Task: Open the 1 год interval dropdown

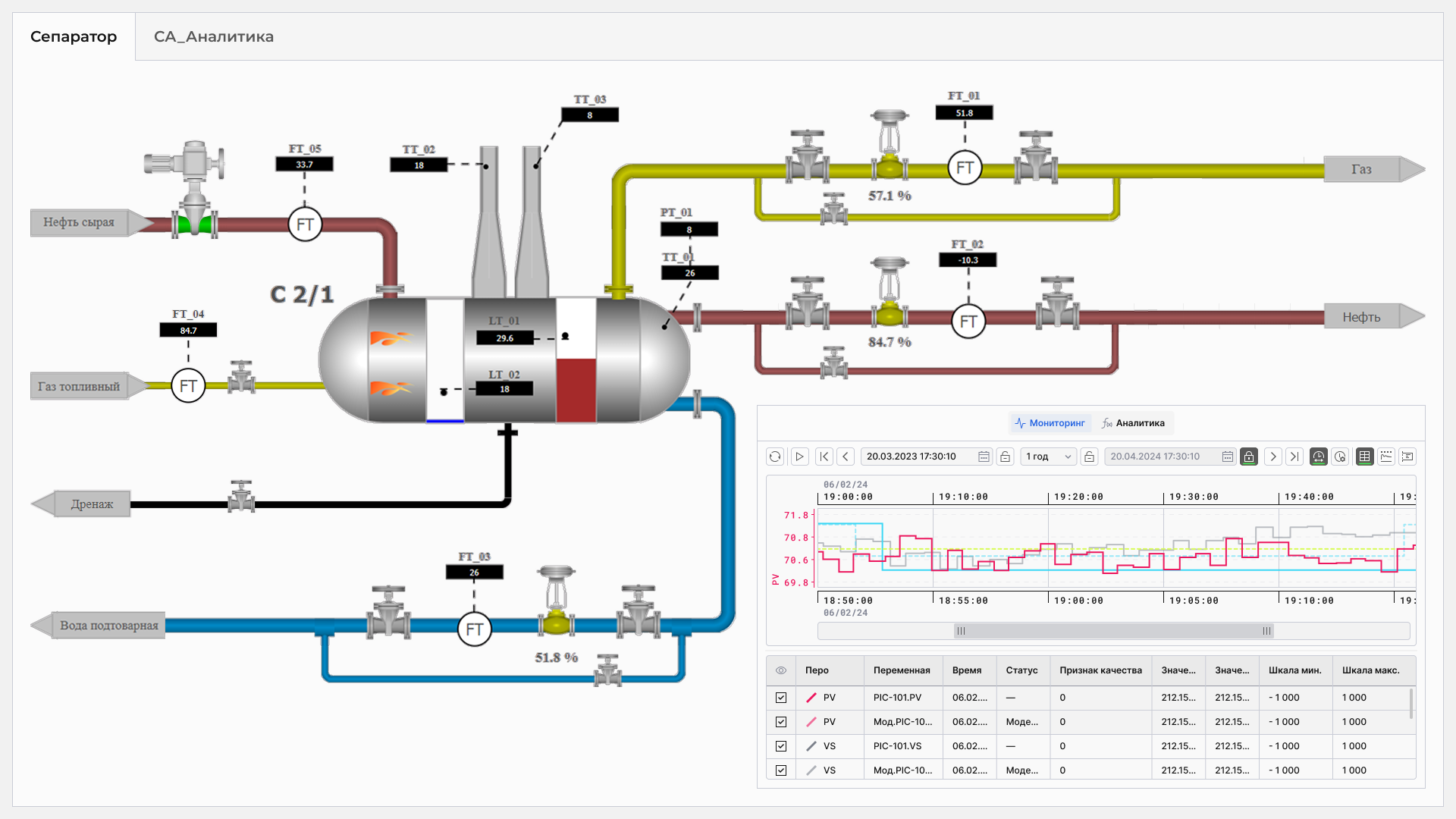Action: (1049, 457)
